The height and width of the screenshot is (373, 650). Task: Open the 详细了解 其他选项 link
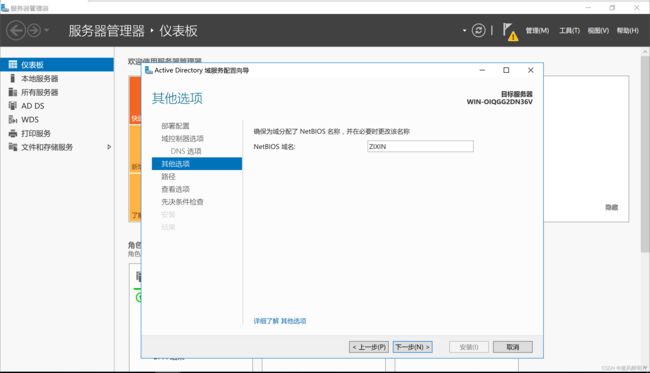point(280,321)
